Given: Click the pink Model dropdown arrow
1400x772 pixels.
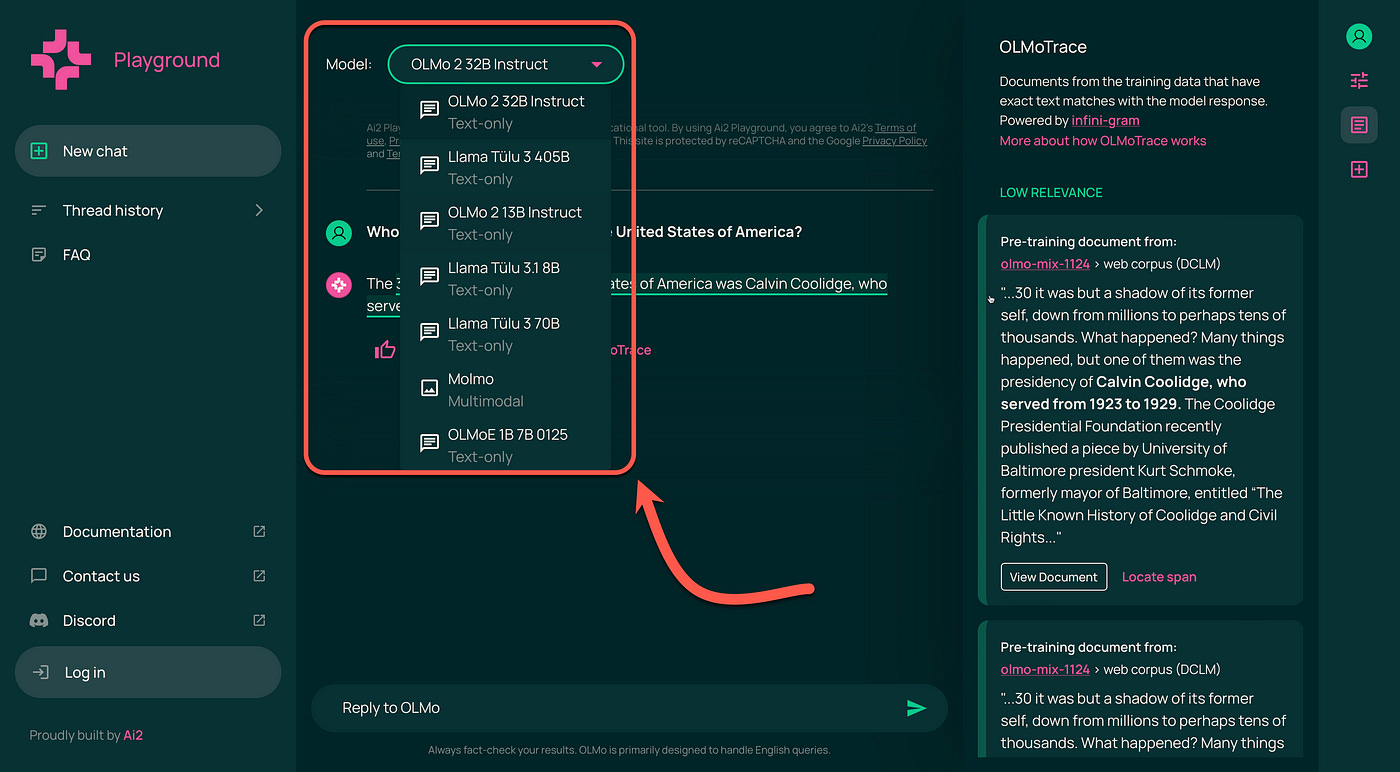Looking at the screenshot, I should (x=597, y=65).
